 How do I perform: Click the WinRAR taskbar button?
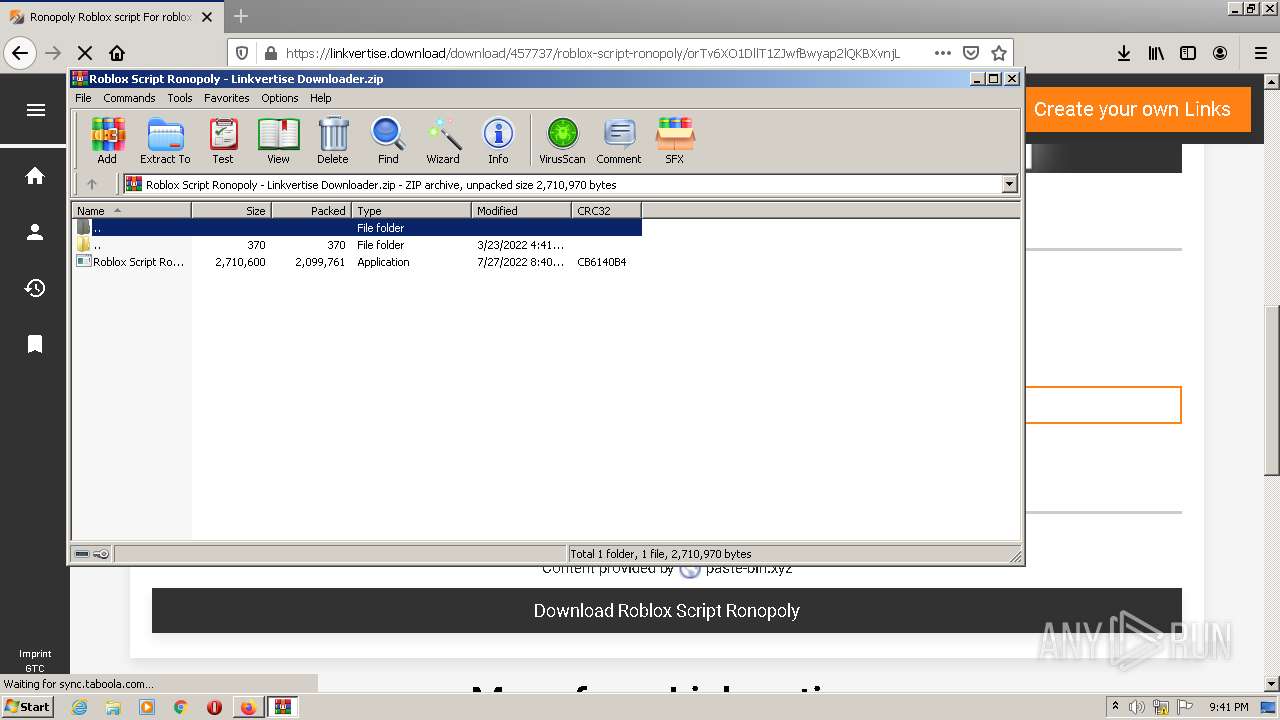coord(282,707)
